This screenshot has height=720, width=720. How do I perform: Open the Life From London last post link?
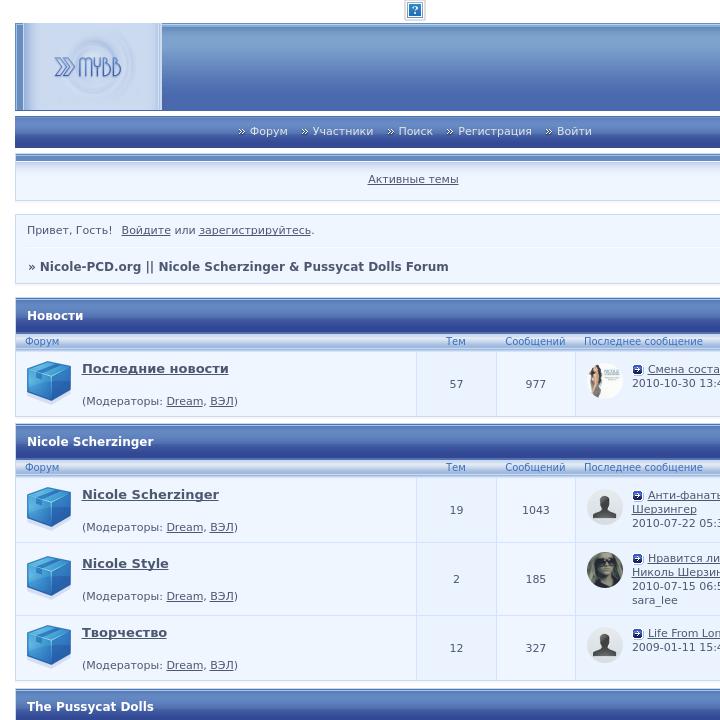click(684, 633)
